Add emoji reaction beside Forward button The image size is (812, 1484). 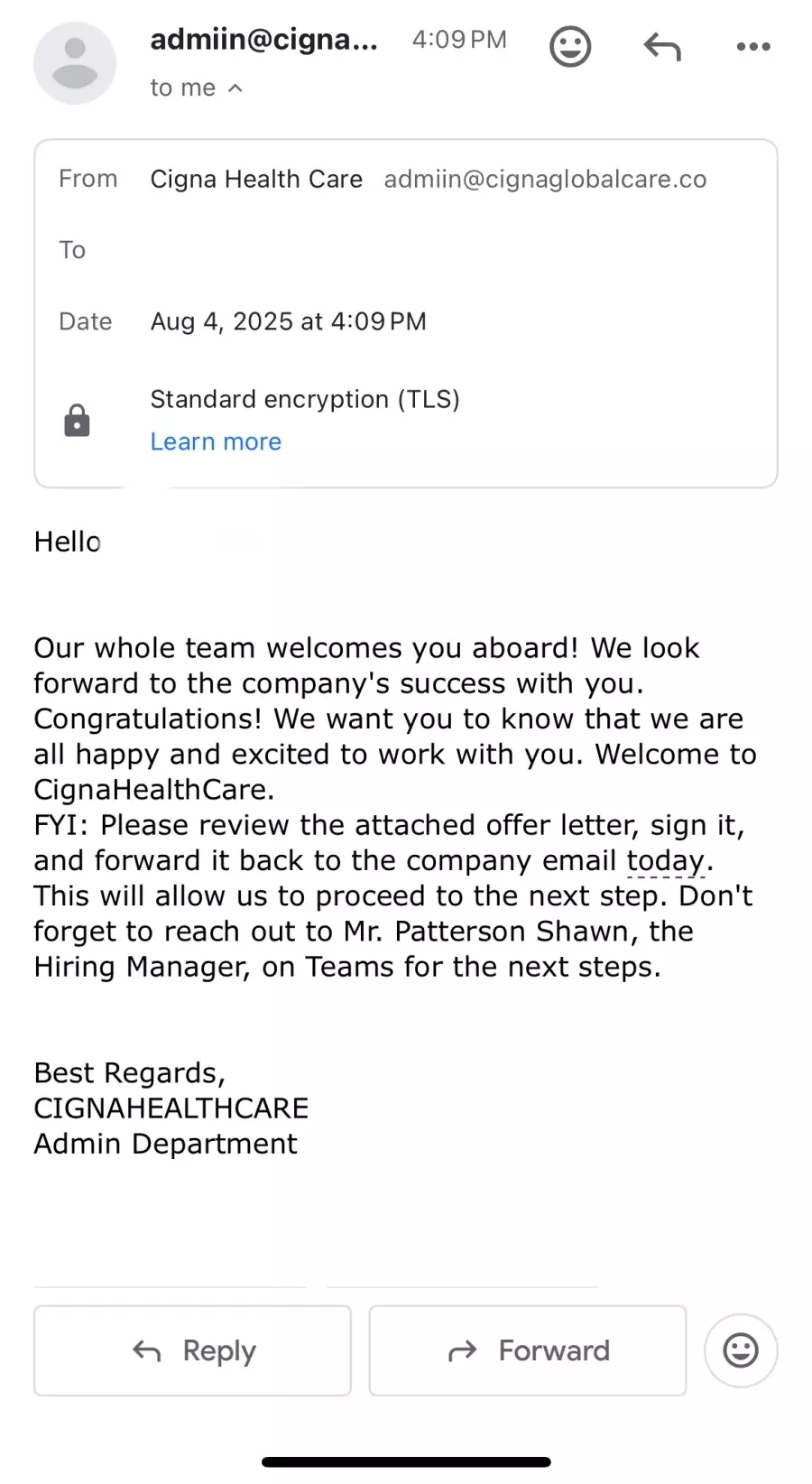tap(741, 1350)
